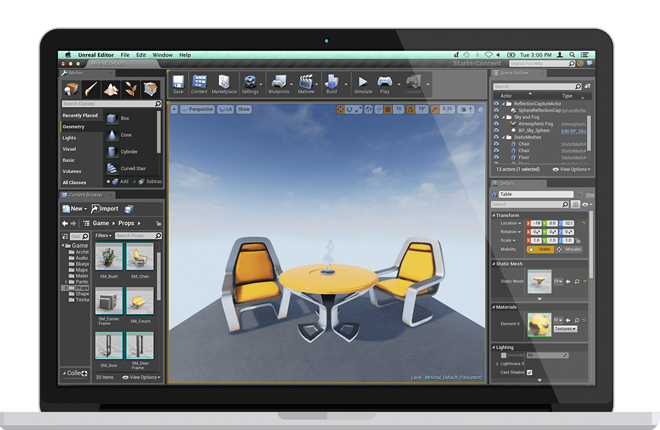Screen dimensions: 660x430
Task: Open the Marketplace from the toolbar
Action: click(224, 84)
